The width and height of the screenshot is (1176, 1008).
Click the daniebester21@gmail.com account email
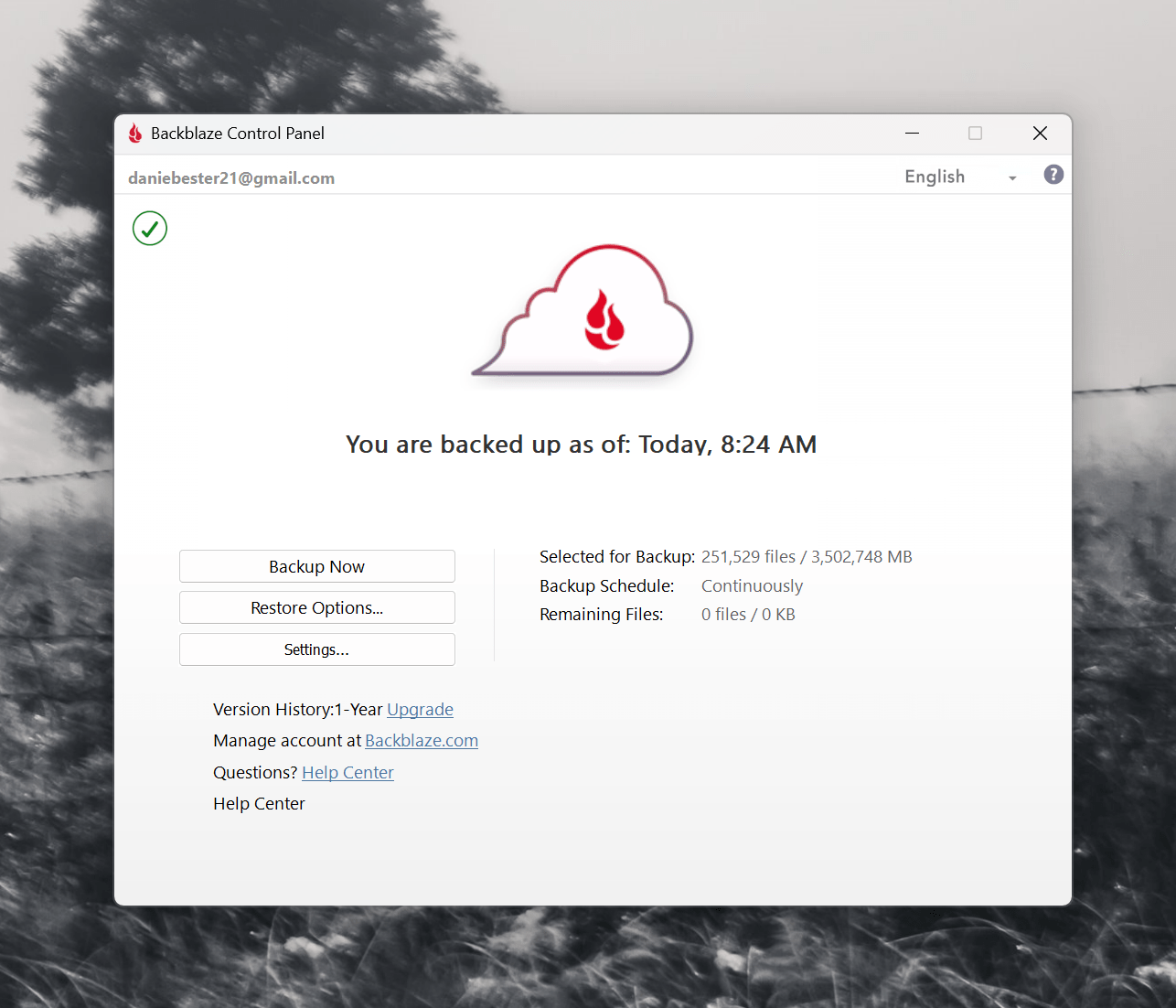(231, 178)
